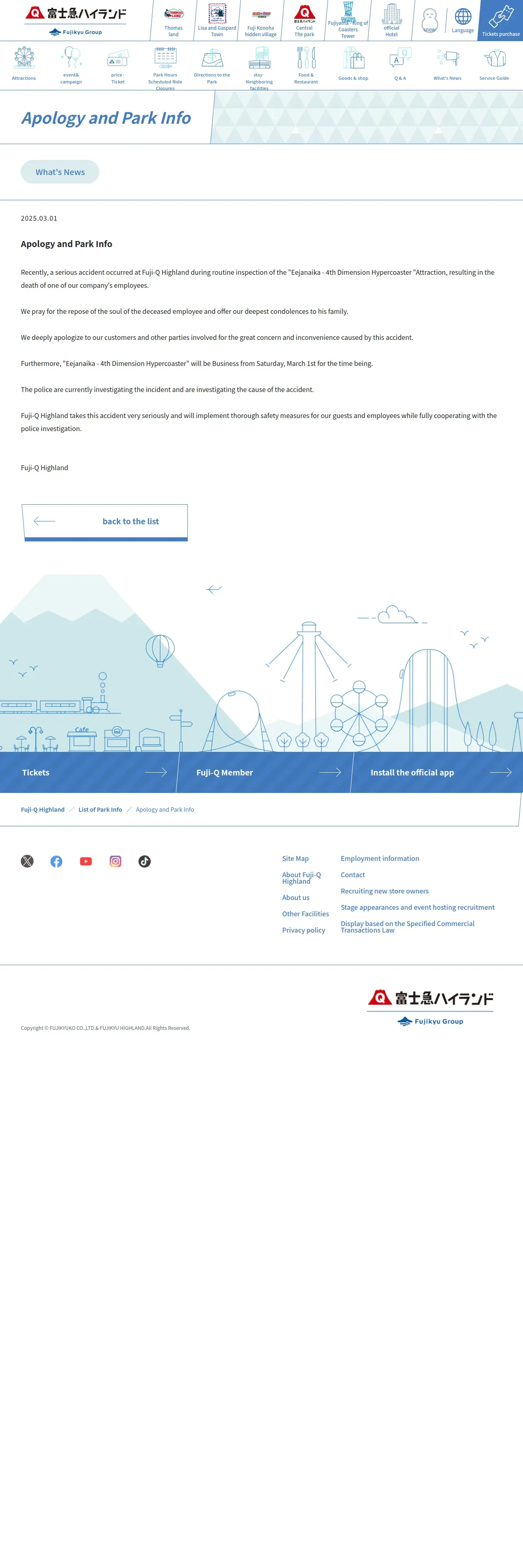The height and width of the screenshot is (1568, 523).
Task: Open About us footer link
Action: (x=296, y=897)
